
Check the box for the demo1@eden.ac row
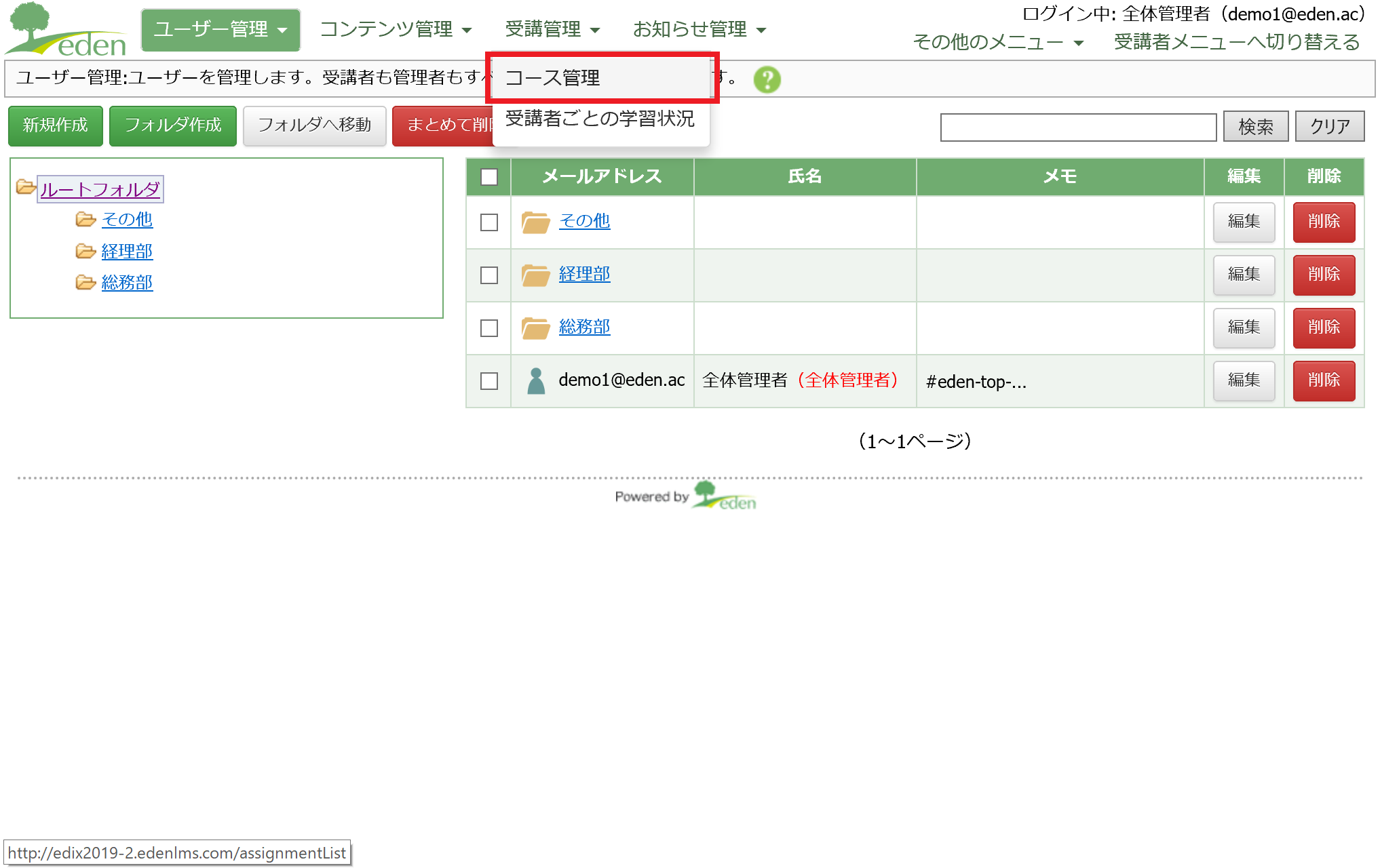[x=488, y=380]
